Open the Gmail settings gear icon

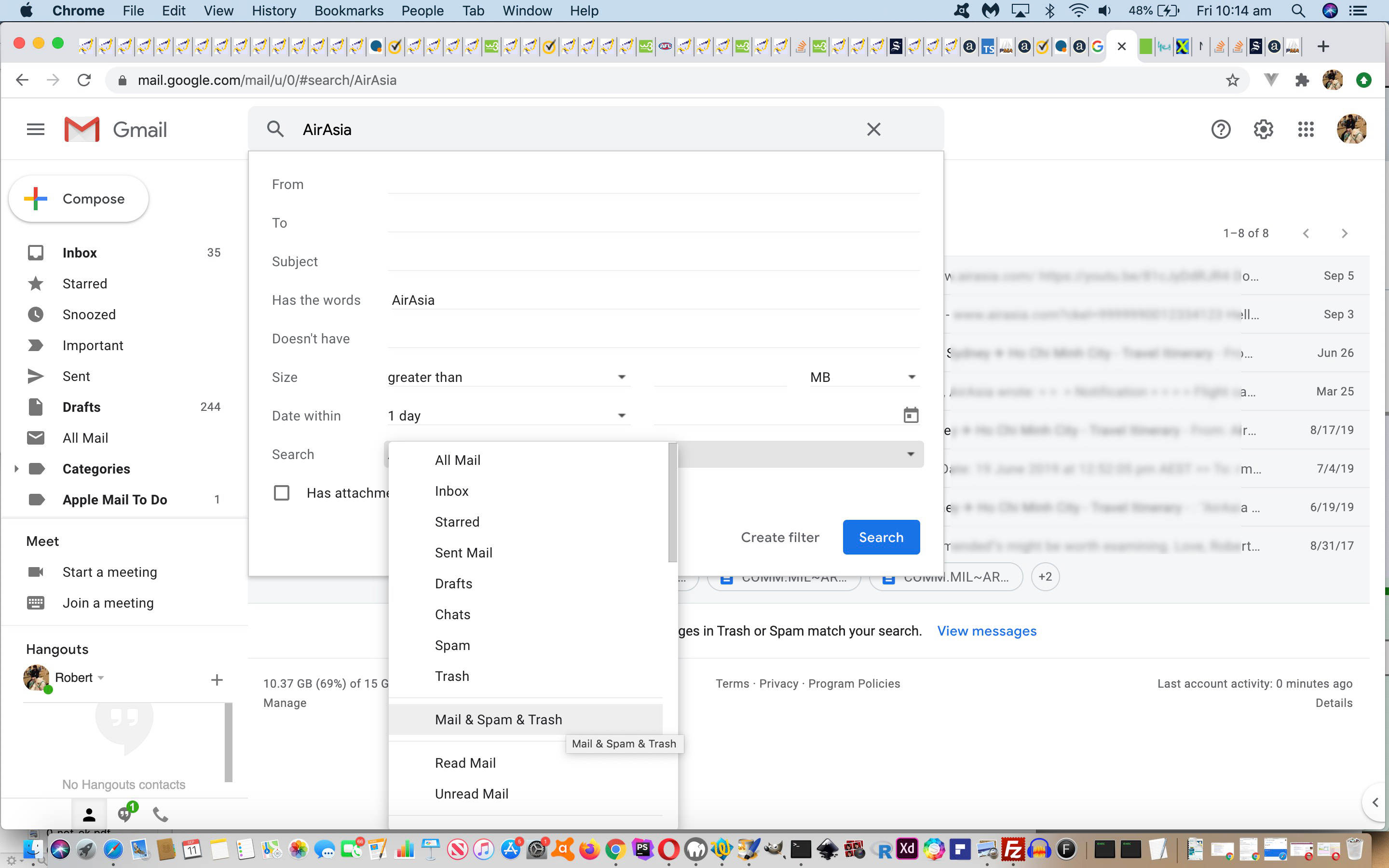point(1263,129)
